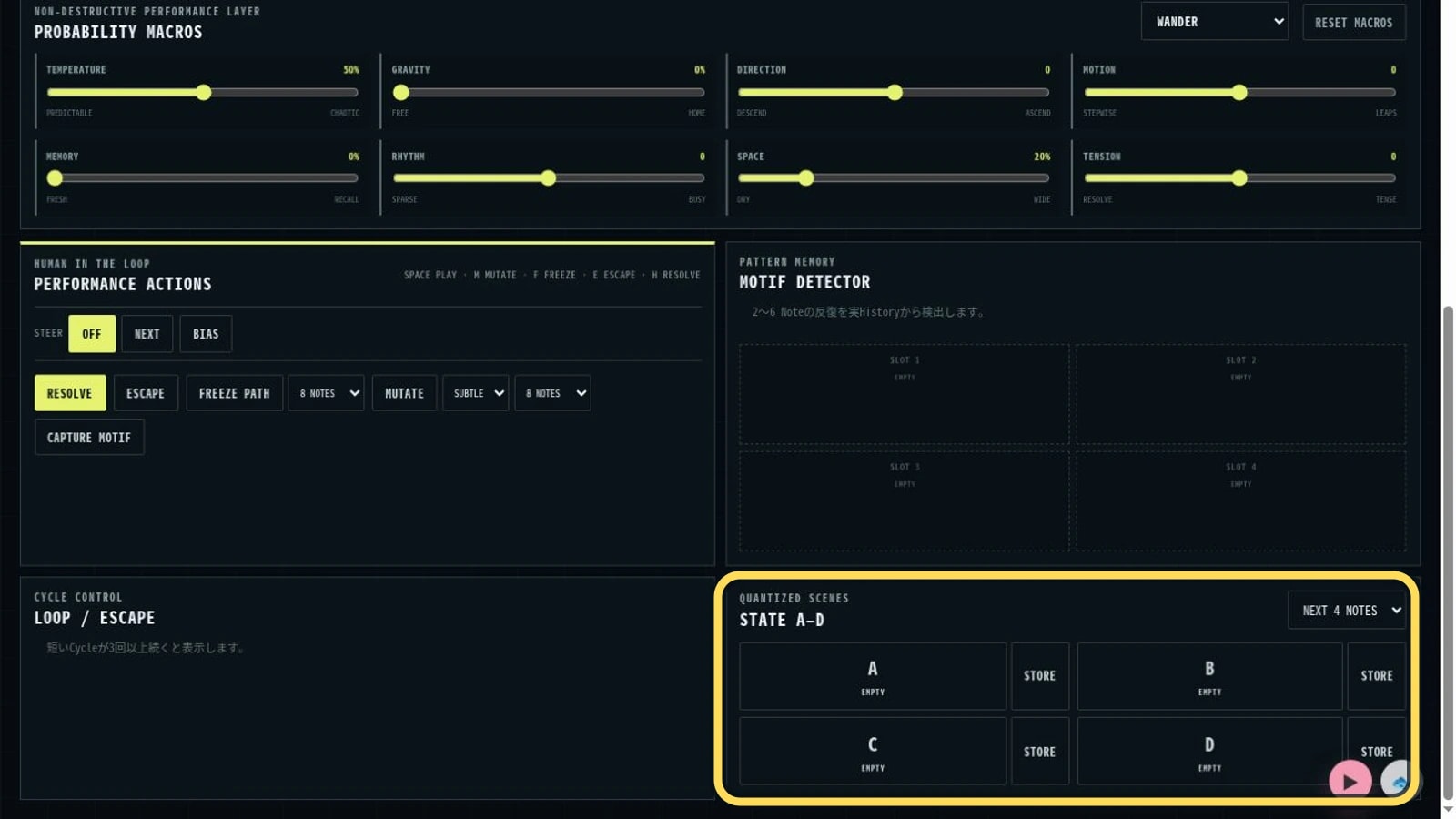Click the FREEZE PATH button
Viewport: 1456px width, 819px height.
coord(234,393)
